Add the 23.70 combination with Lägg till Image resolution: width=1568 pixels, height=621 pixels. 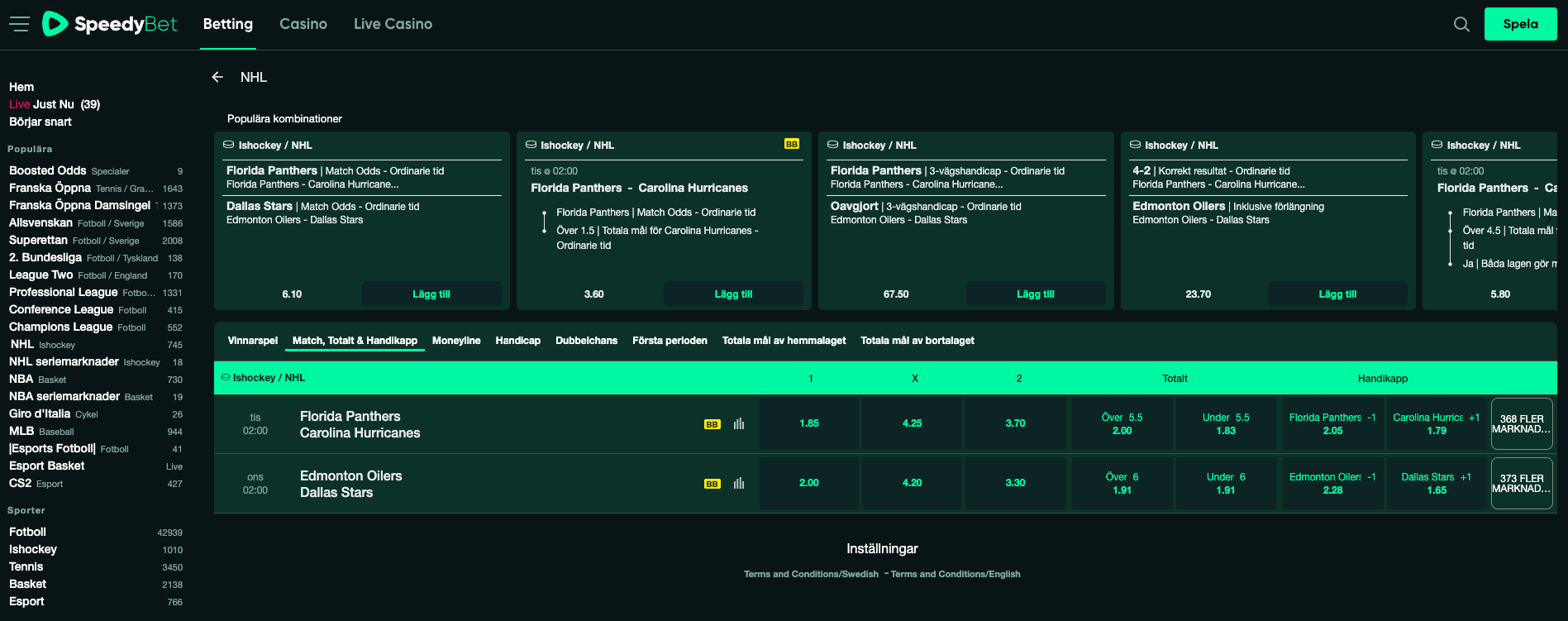[x=1337, y=294]
